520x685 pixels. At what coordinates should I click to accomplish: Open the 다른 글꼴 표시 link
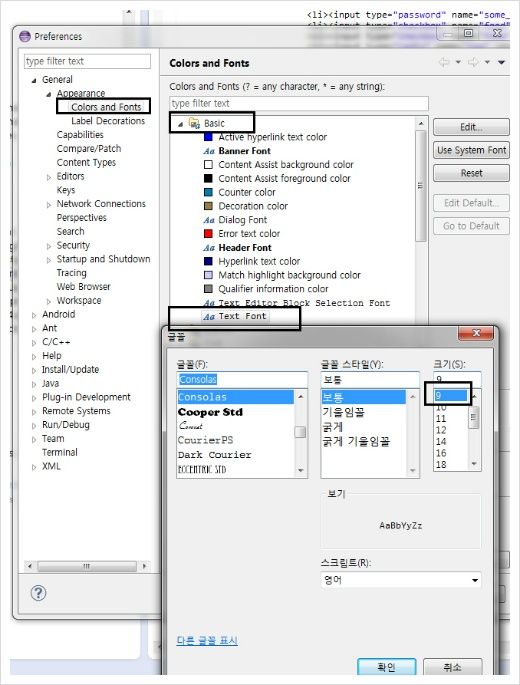(x=207, y=640)
